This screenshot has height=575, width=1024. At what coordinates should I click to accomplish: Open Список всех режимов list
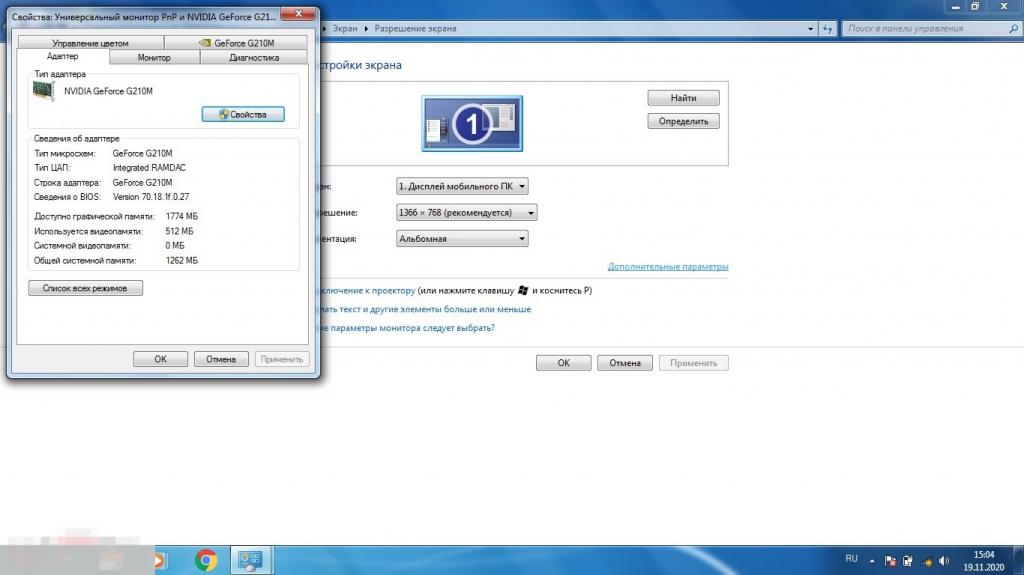pos(85,288)
